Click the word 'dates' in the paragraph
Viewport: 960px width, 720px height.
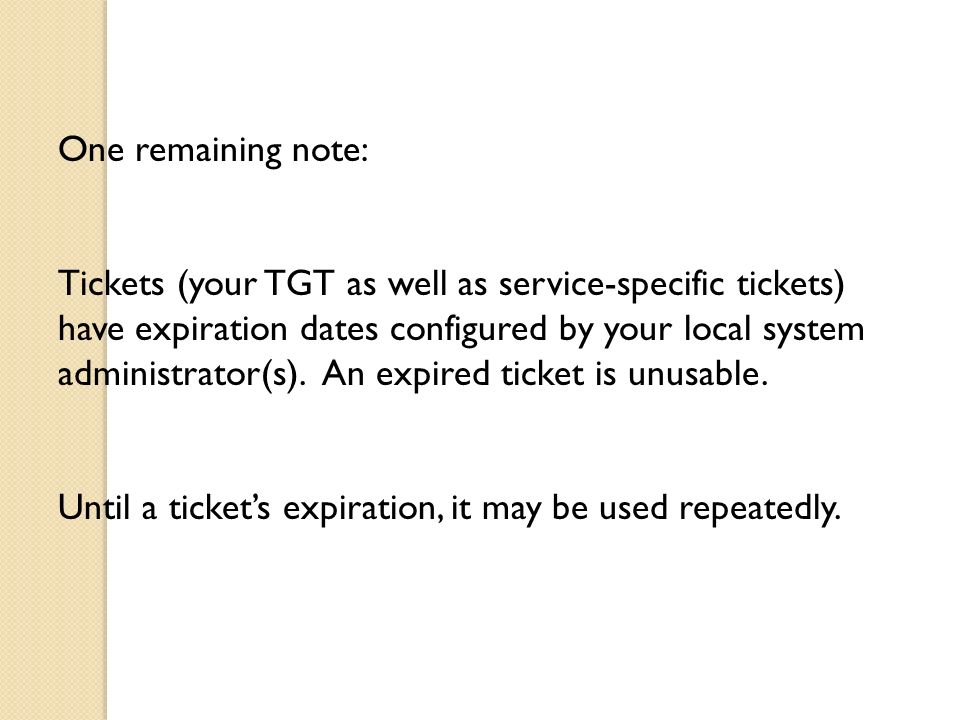[x=339, y=329]
